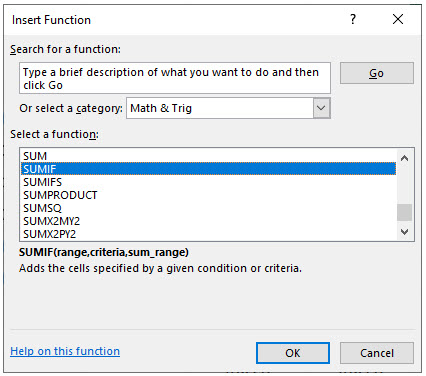Open Help on this function link
Viewport: 426px width, 376px height.
(65, 351)
